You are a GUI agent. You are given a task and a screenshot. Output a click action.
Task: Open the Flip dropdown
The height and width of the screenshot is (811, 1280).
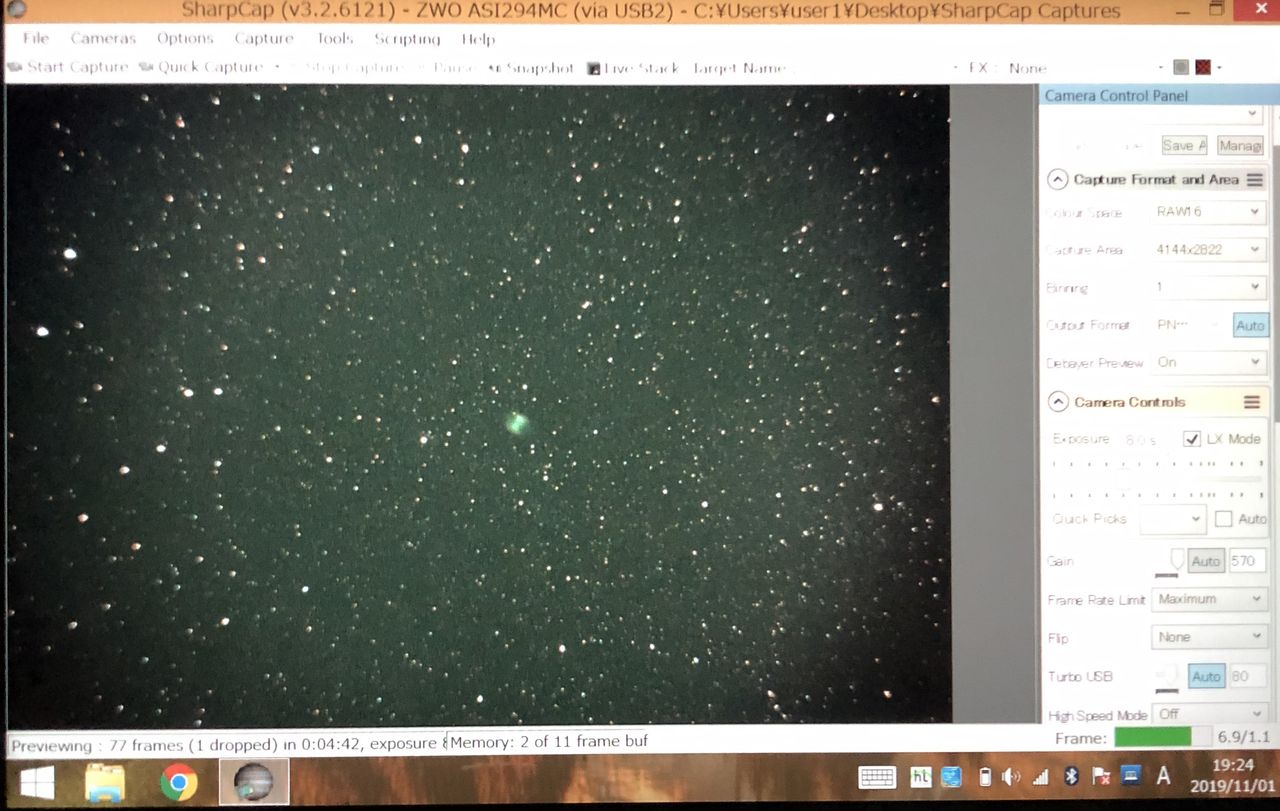[x=1208, y=637]
